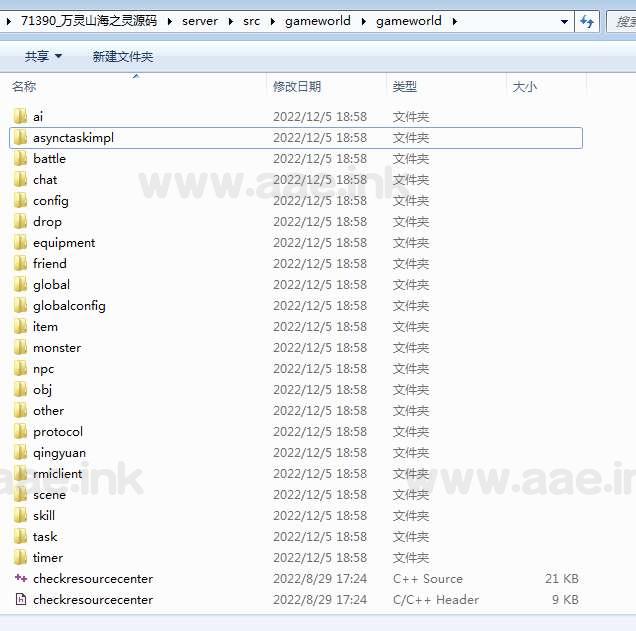Click the config folder icon

pyautogui.click(x=20, y=200)
